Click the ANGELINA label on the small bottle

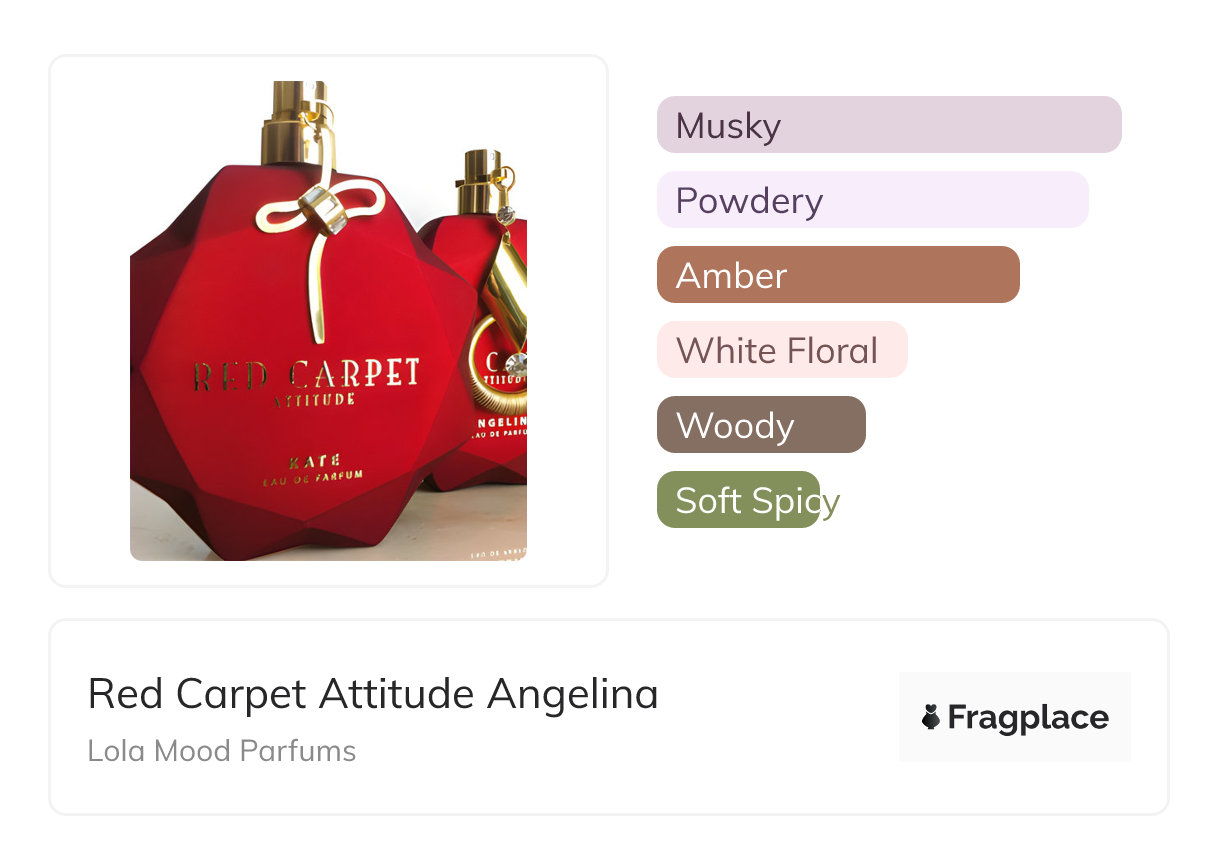(x=506, y=423)
